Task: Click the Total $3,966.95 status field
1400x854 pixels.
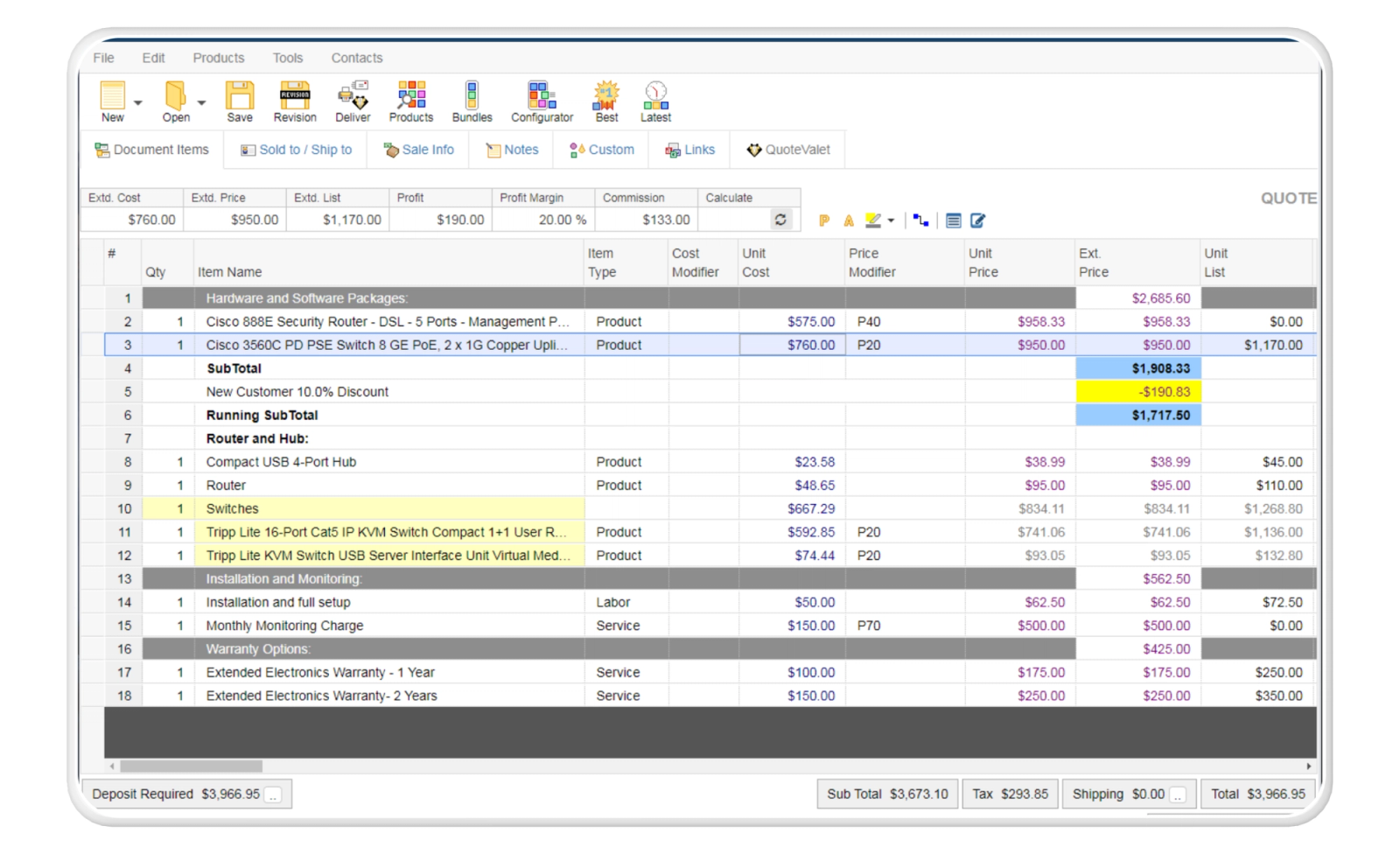Action: click(1257, 794)
